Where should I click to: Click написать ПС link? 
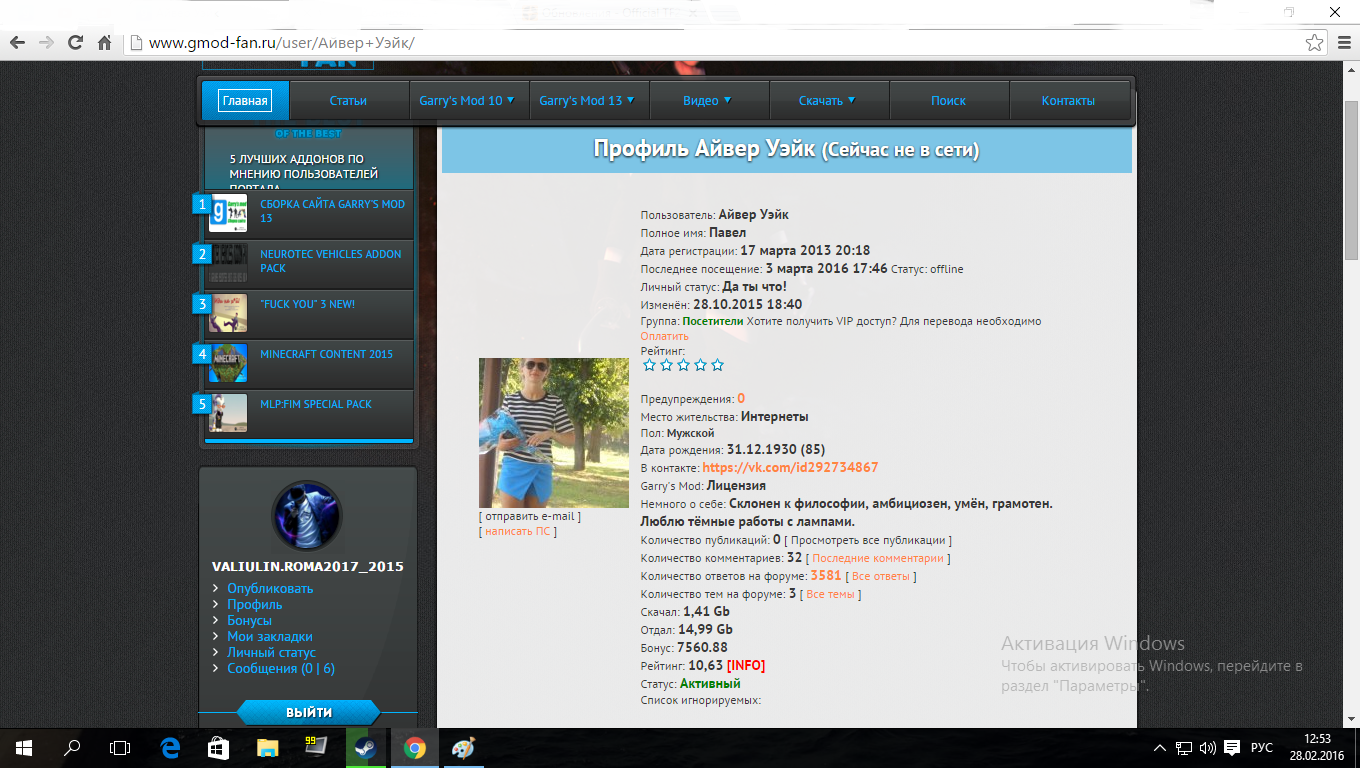(x=518, y=531)
